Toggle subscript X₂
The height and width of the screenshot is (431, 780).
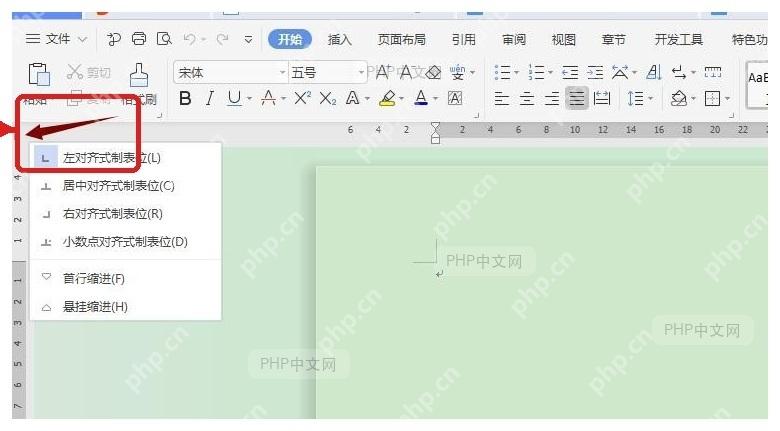point(327,99)
